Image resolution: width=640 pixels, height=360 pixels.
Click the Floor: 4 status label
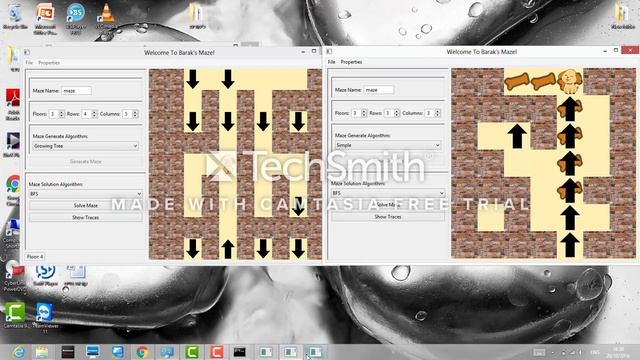tap(35, 256)
